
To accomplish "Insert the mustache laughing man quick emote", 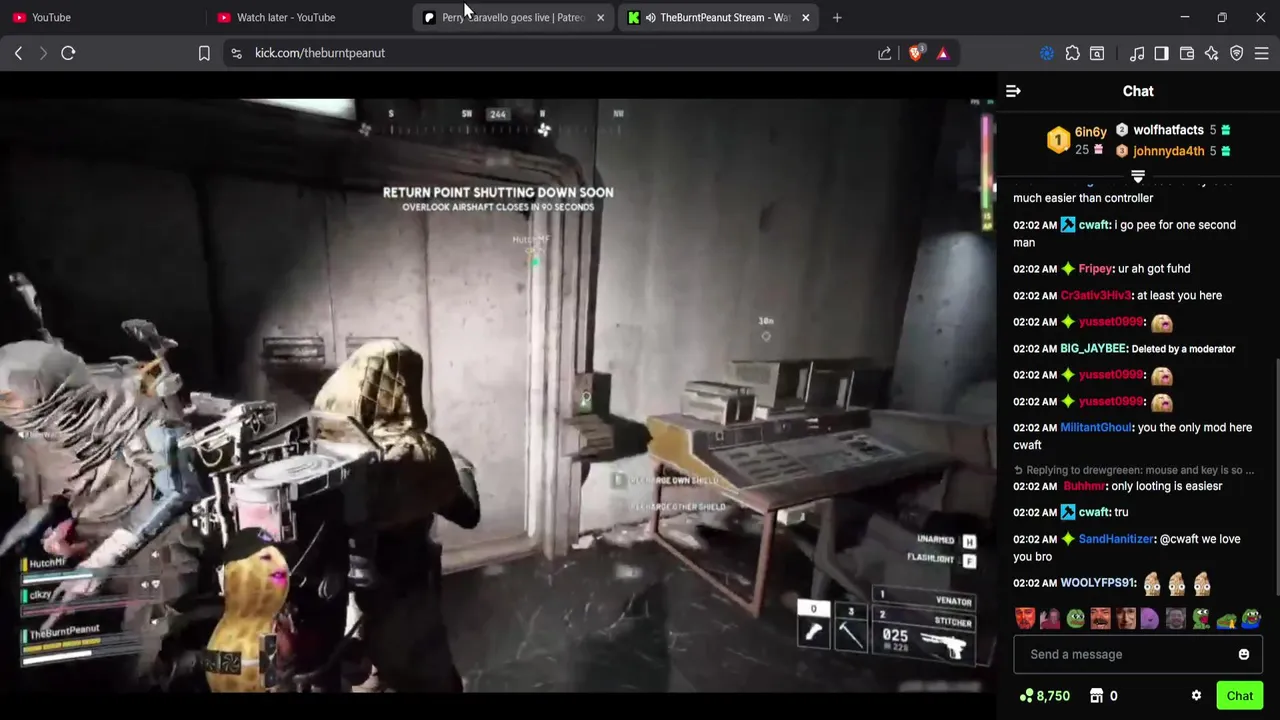I will pos(1101,619).
